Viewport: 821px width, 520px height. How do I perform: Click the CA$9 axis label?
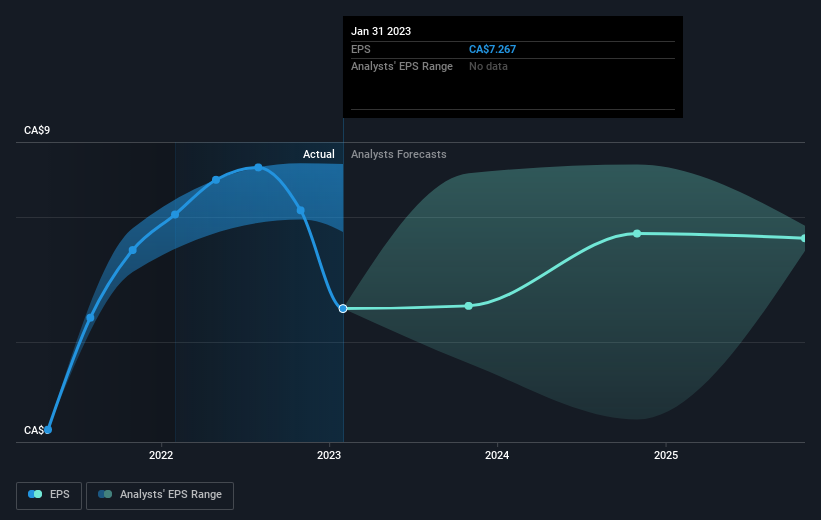[37, 130]
